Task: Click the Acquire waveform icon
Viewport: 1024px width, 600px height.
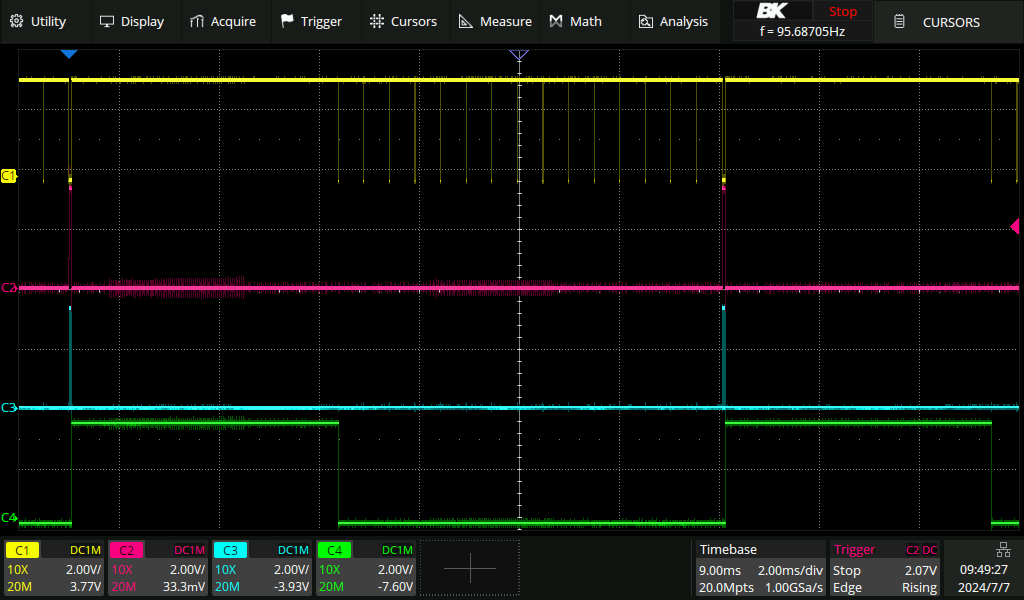Action: click(x=197, y=22)
